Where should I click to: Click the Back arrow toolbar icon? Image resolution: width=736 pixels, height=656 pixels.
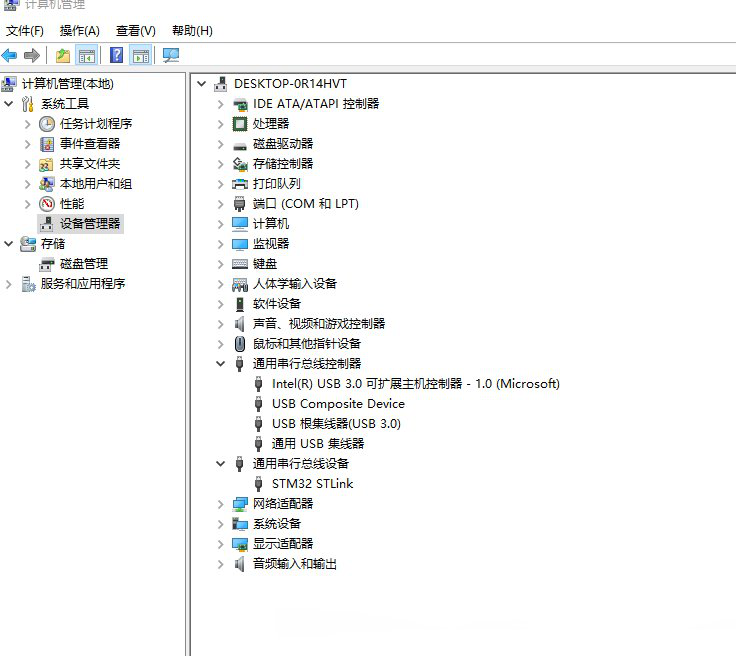click(9, 55)
